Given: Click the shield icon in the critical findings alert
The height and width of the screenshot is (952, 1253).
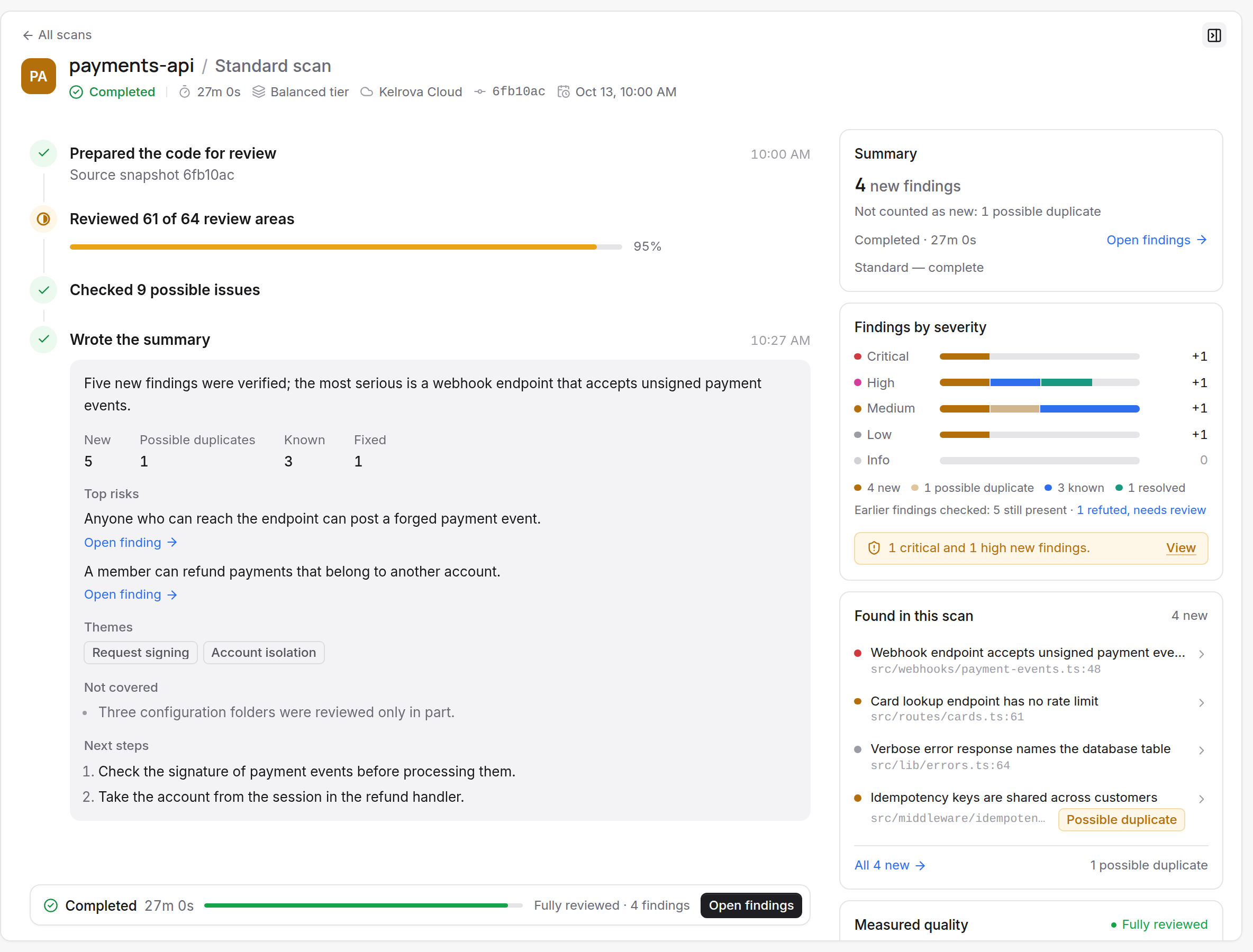Looking at the screenshot, I should point(874,548).
